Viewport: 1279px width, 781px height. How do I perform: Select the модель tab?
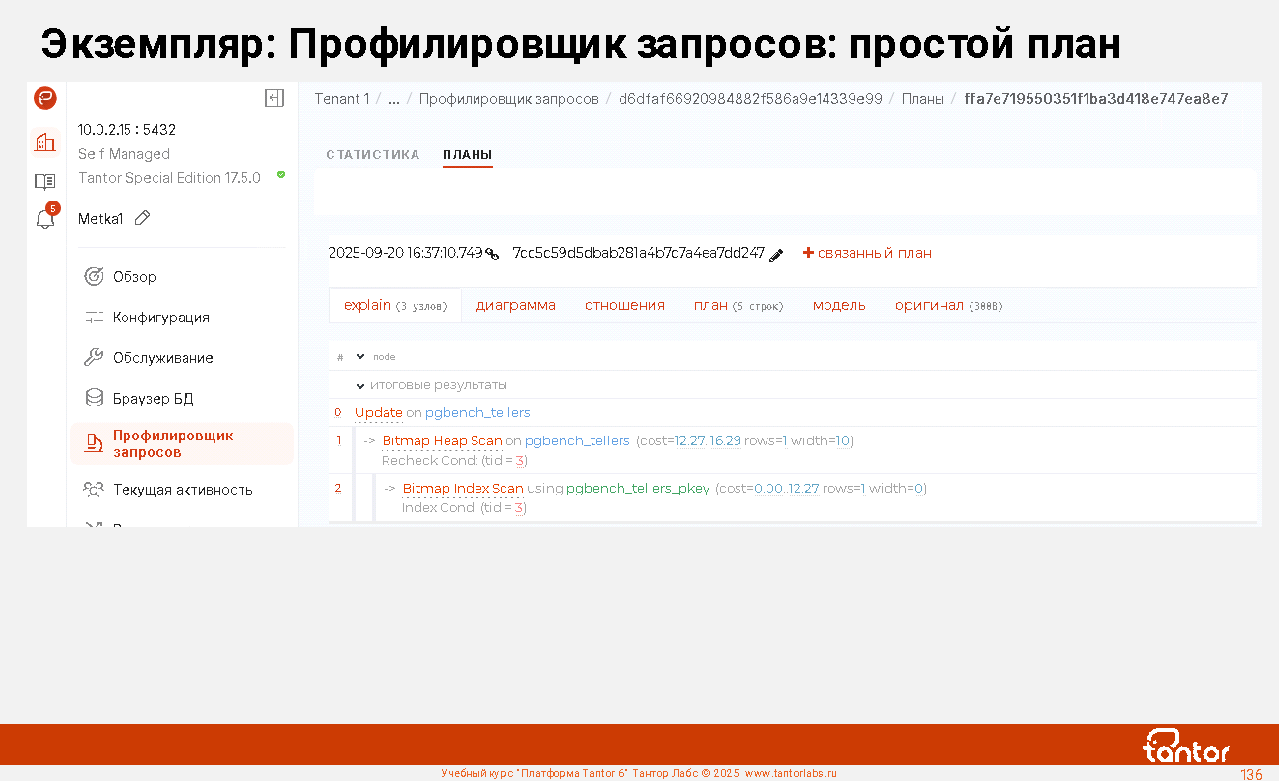(839, 305)
